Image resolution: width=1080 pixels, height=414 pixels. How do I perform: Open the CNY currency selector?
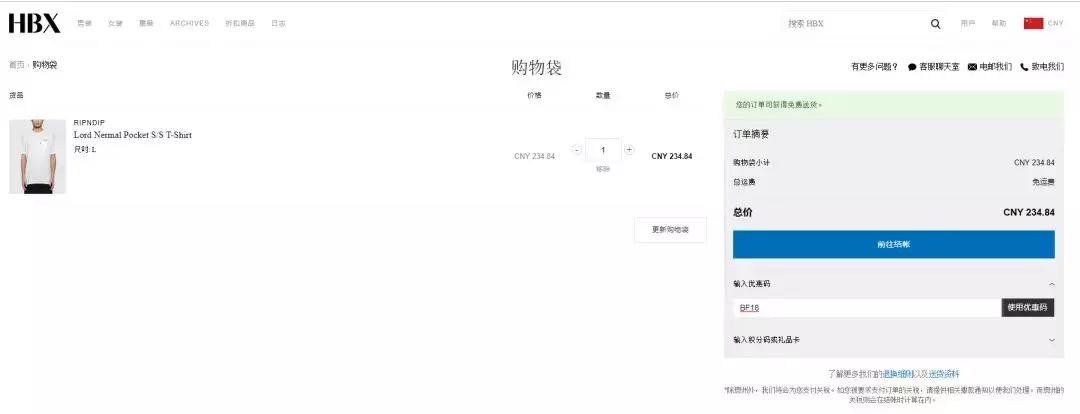pos(1056,23)
